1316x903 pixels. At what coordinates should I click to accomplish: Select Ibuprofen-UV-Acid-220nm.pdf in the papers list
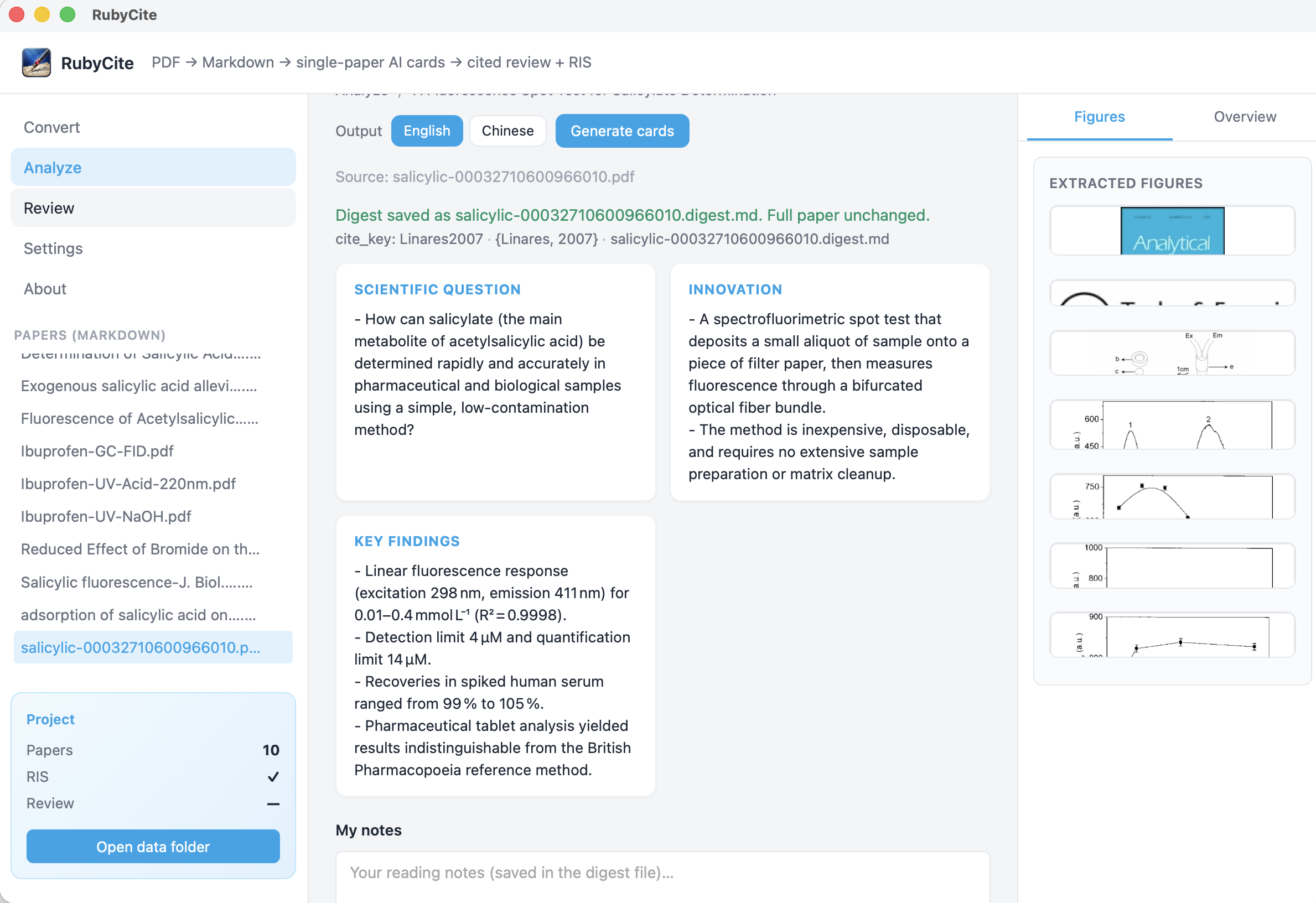pyautogui.click(x=153, y=484)
